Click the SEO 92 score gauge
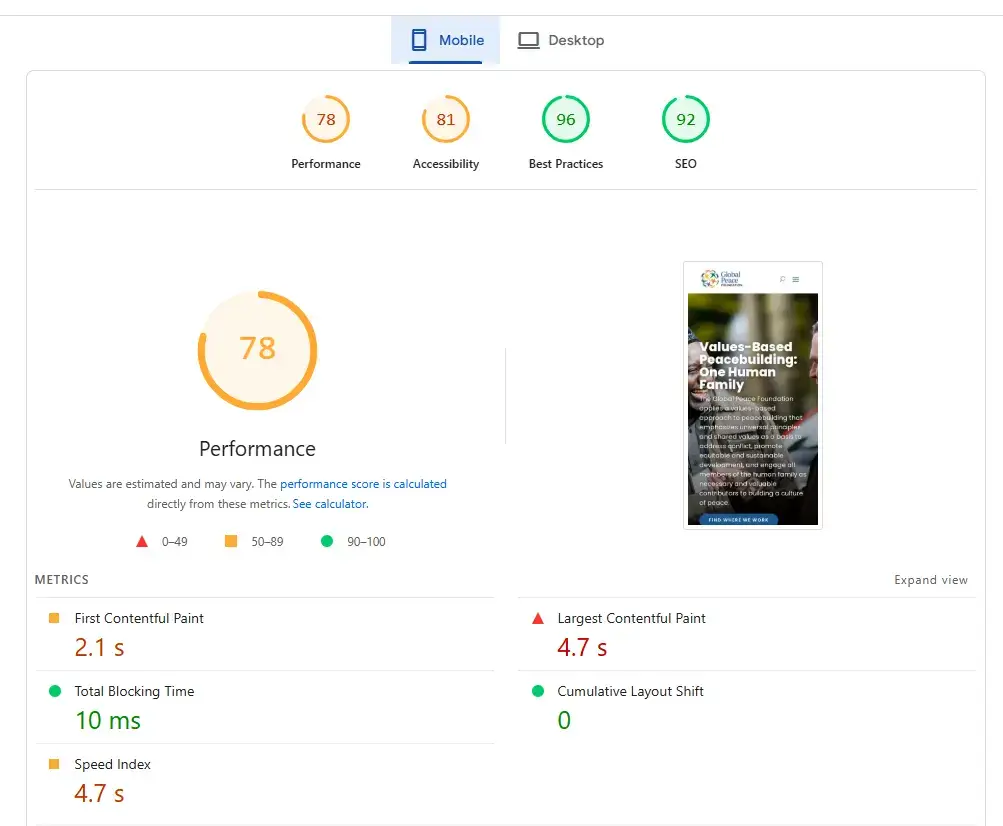The height and width of the screenshot is (826, 1003). 686,120
